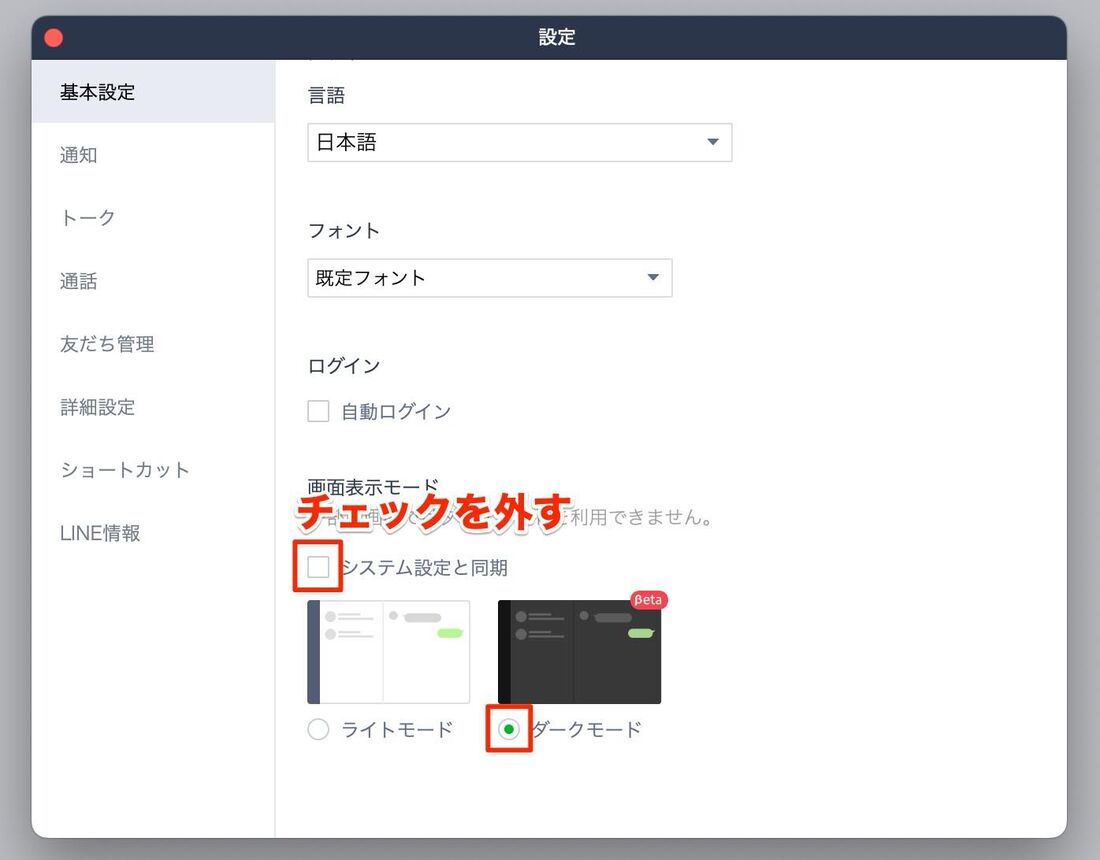Show the ショートカット settings
The image size is (1100, 860).
125,470
